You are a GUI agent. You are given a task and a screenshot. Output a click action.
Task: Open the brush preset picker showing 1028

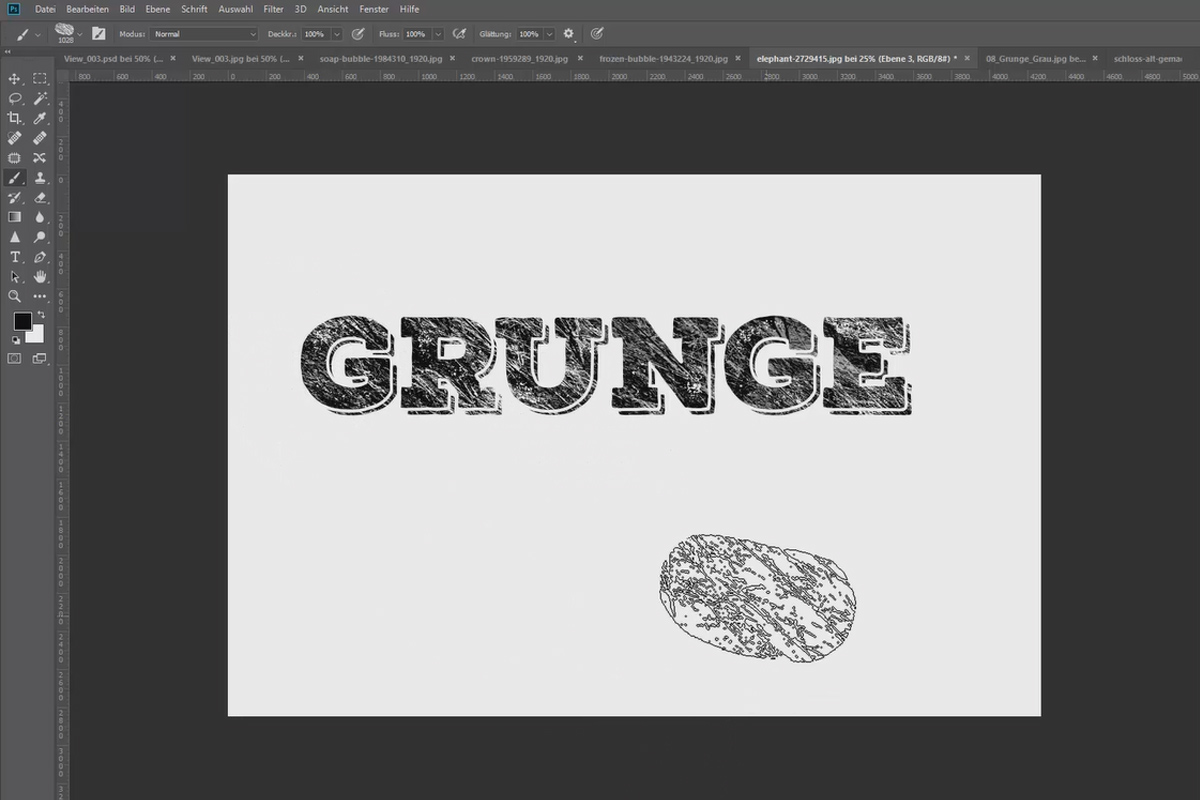coord(68,33)
